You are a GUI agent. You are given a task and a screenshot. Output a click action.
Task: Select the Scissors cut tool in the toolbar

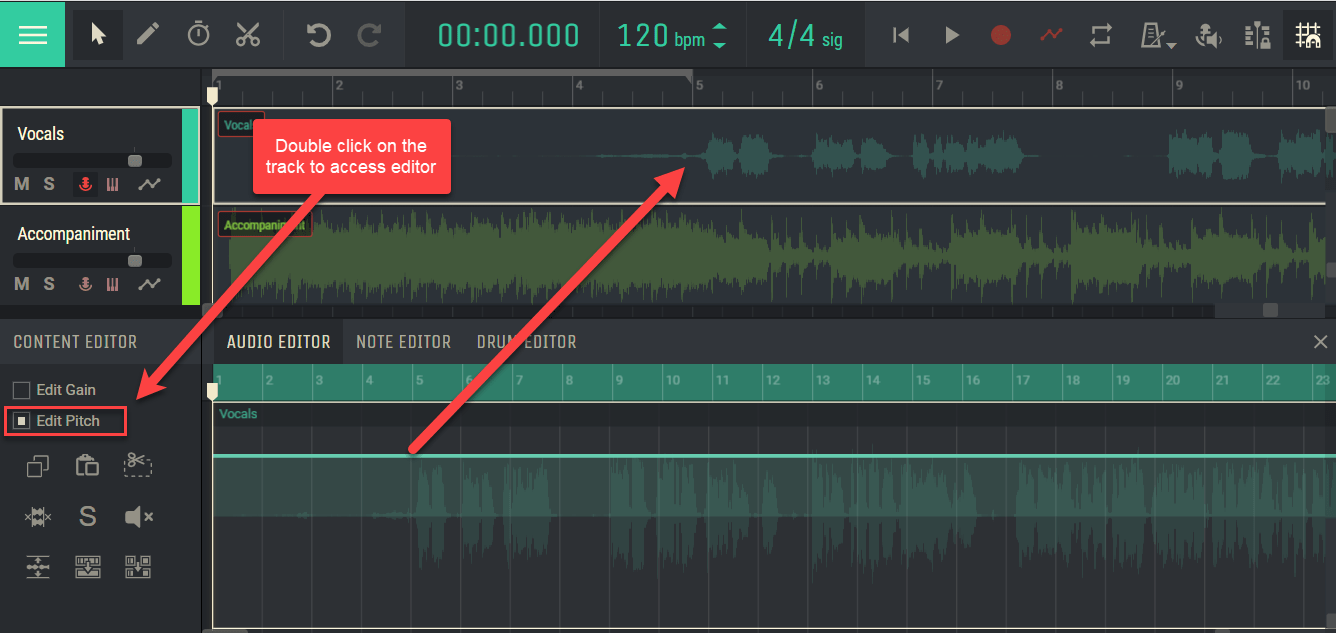[x=248, y=34]
